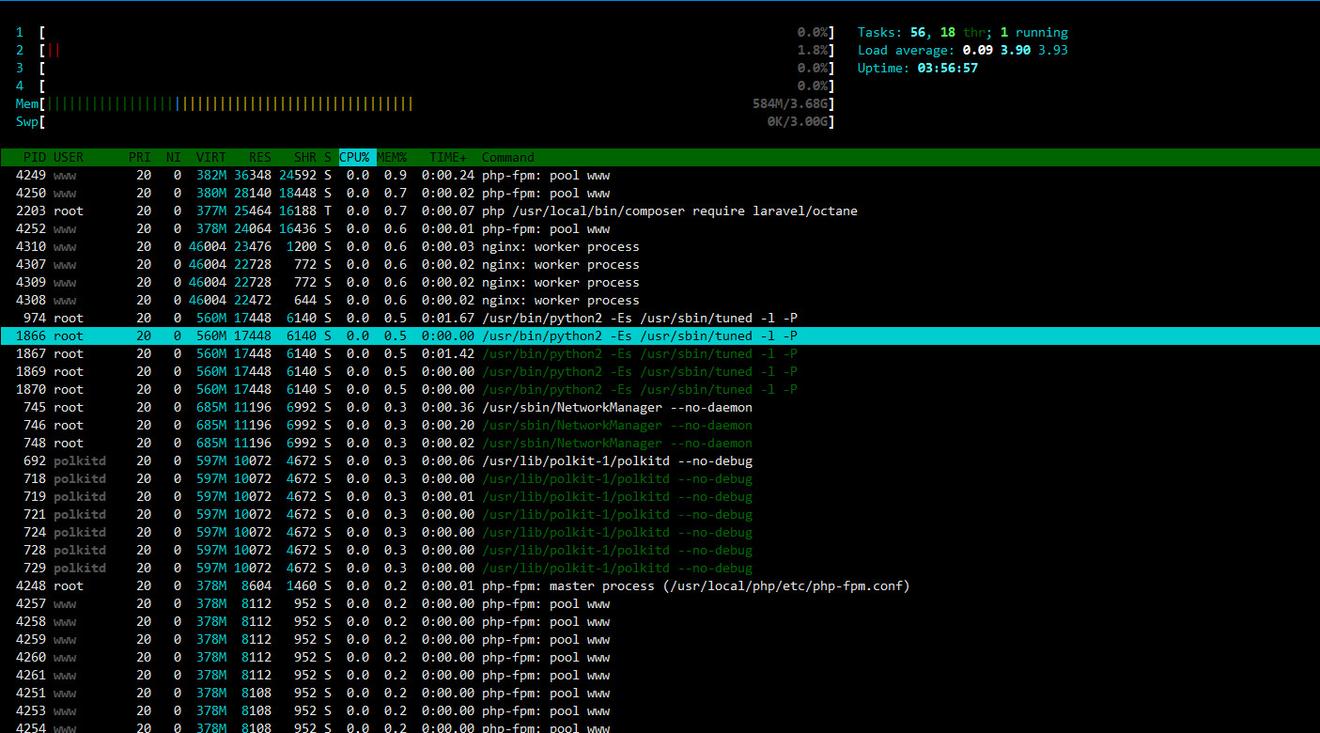Select the highlighted tuned process with PID 1866

[x=639, y=336]
